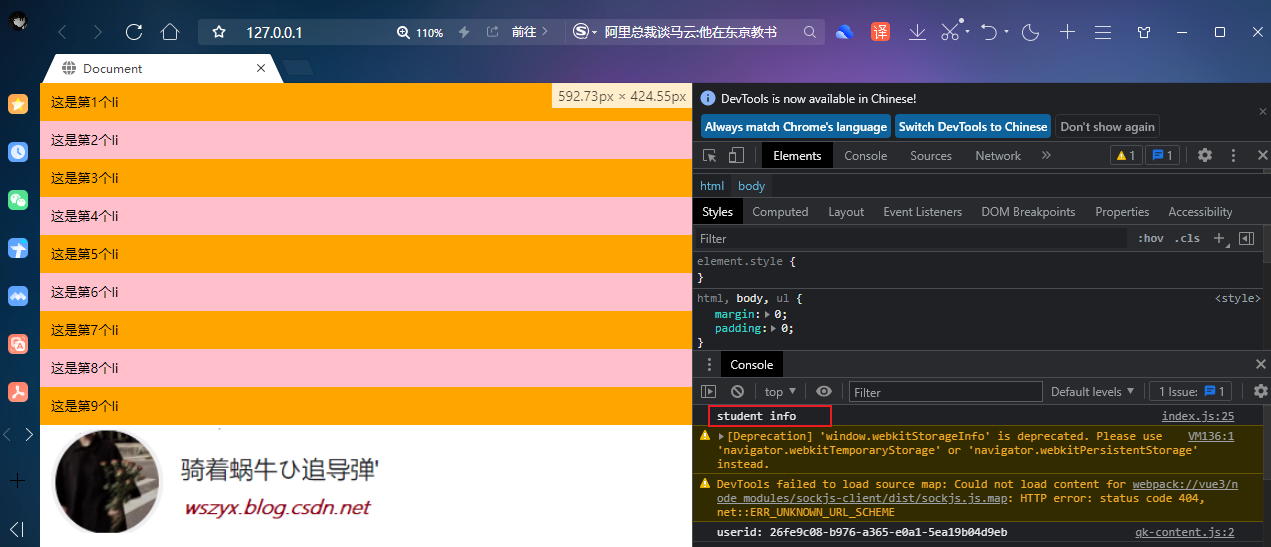Add a new style rule plus icon
The height and width of the screenshot is (547, 1271).
click(x=1218, y=239)
